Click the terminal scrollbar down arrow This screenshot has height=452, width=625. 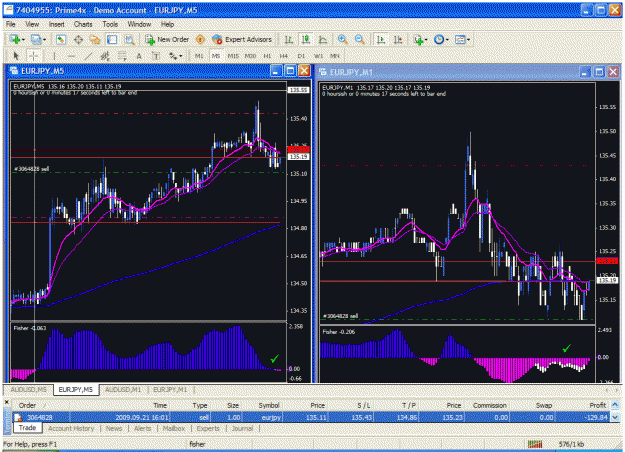click(x=615, y=417)
